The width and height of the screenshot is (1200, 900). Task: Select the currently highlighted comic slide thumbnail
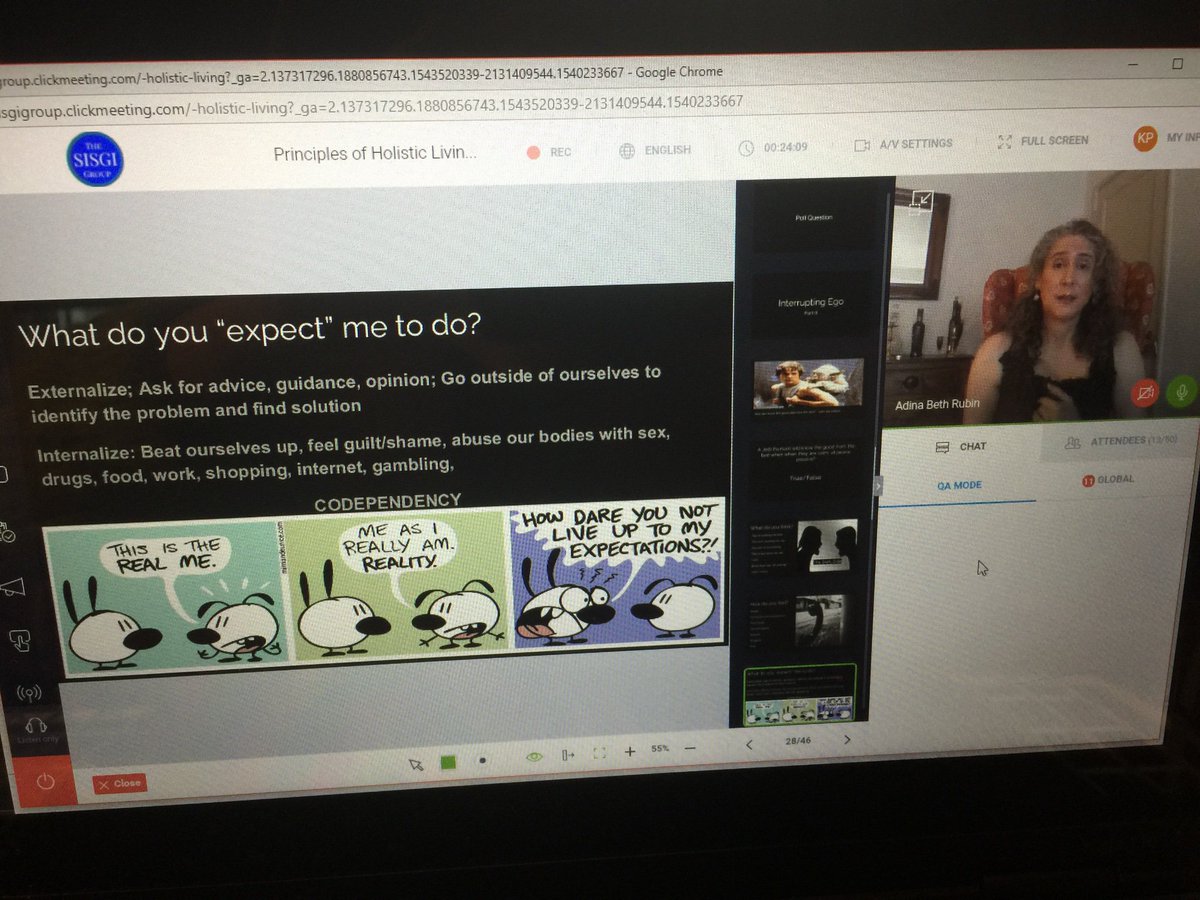pos(800,694)
